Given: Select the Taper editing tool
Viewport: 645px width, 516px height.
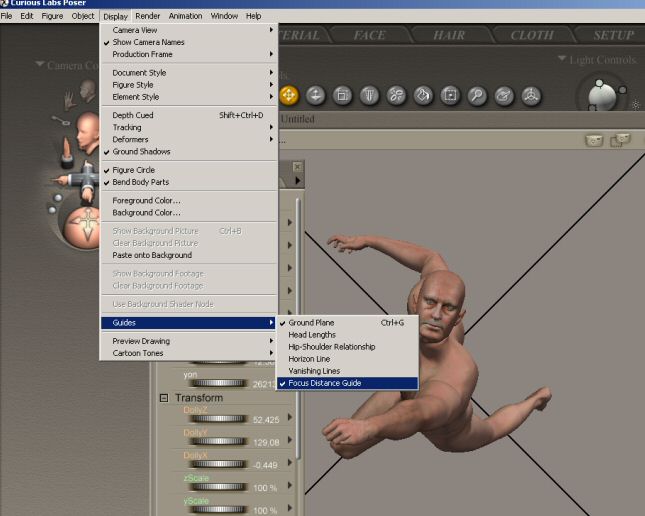Looking at the screenshot, I should click(x=369, y=95).
